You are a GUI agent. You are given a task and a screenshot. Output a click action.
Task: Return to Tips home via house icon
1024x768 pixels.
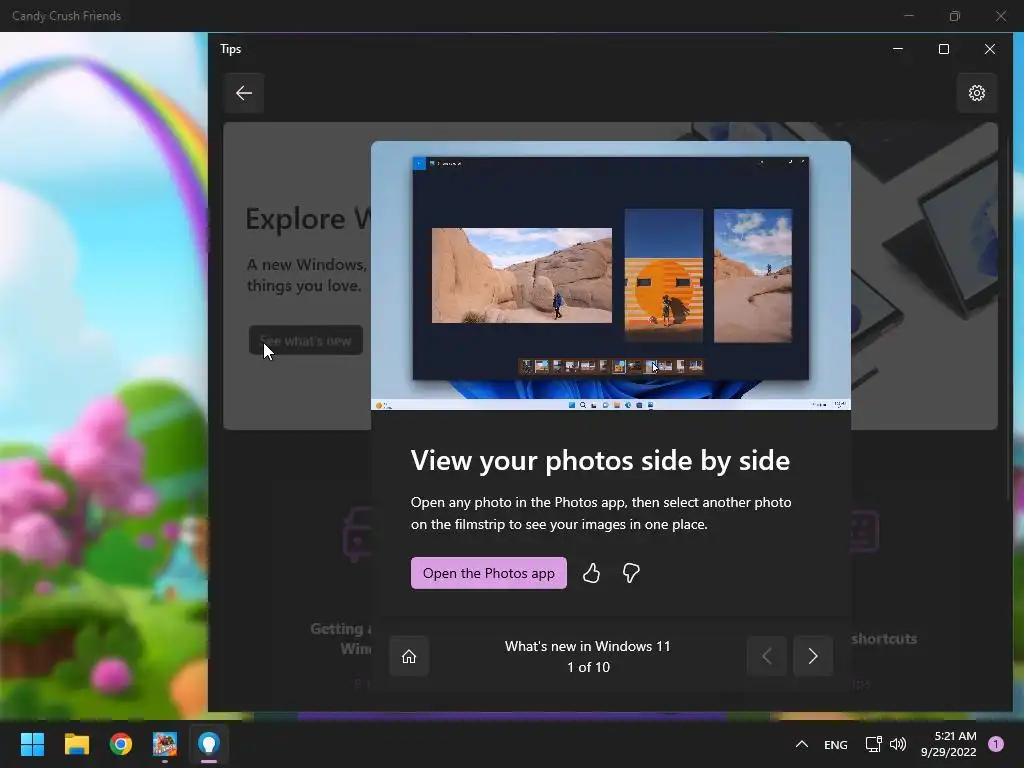409,656
